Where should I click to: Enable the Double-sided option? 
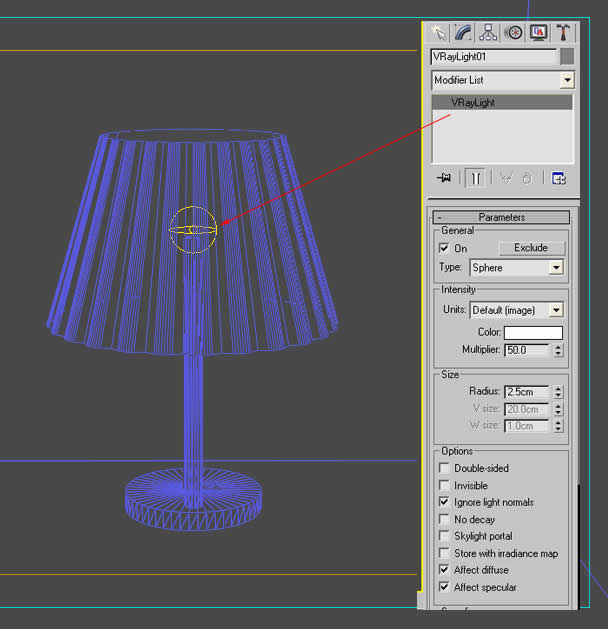(x=444, y=468)
